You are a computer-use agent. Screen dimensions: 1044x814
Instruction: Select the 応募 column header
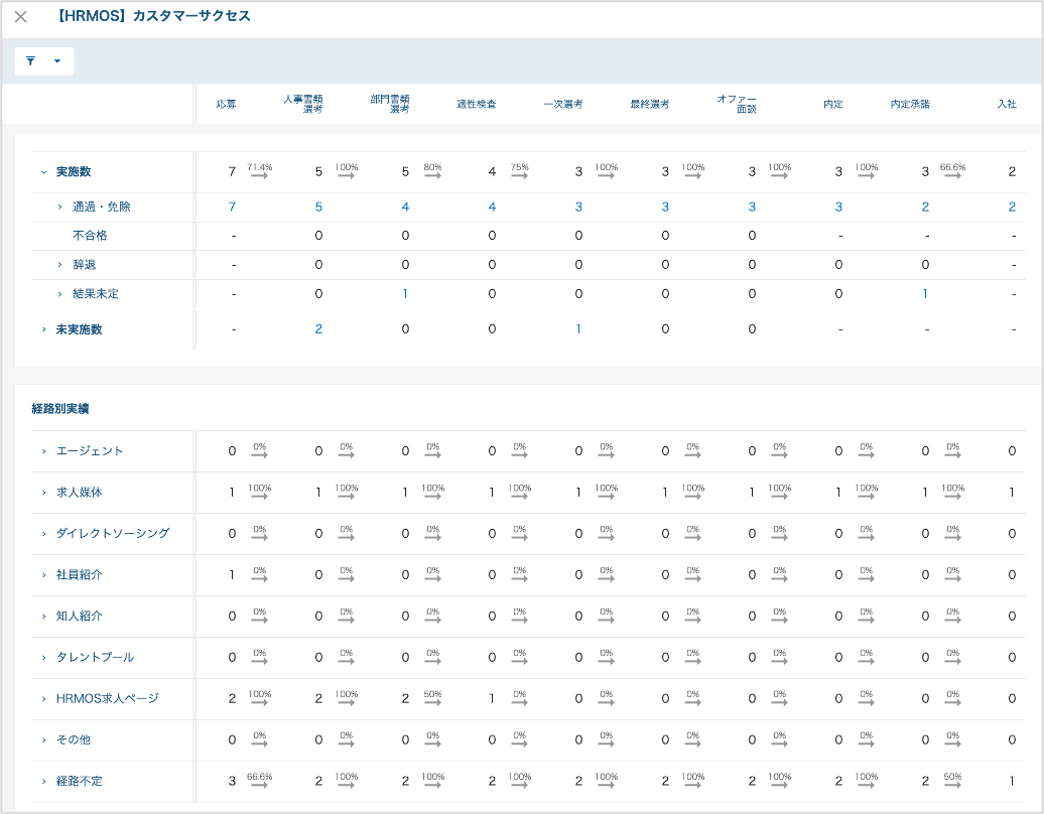point(226,104)
